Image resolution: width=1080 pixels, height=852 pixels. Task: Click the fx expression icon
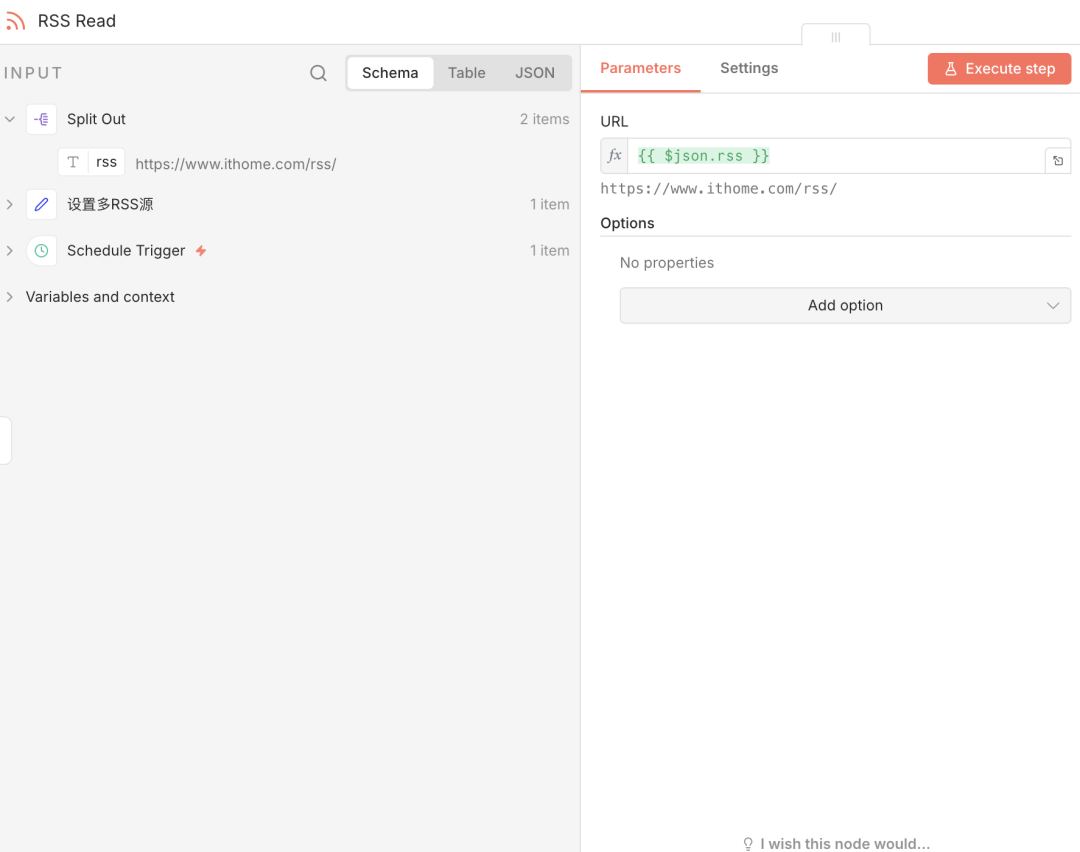point(615,156)
